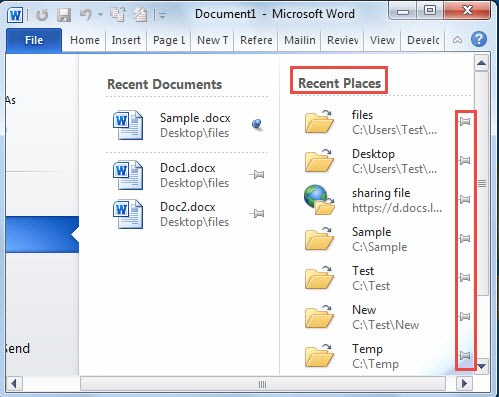499x397 pixels.
Task: Click the horizontal scrollbar left arrow
Action: (x=14, y=384)
